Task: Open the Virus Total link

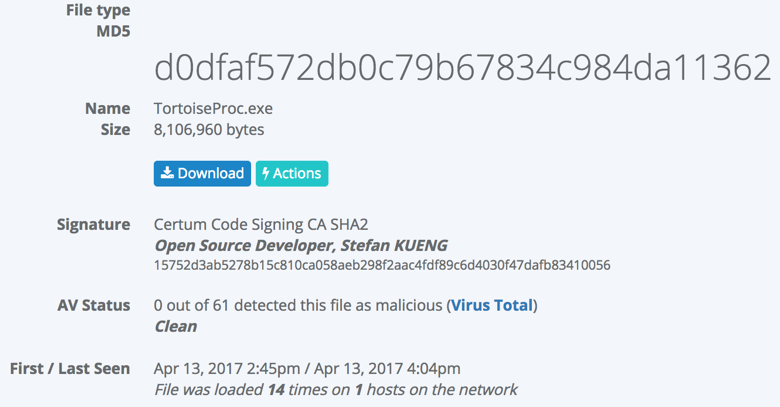Action: coord(492,305)
